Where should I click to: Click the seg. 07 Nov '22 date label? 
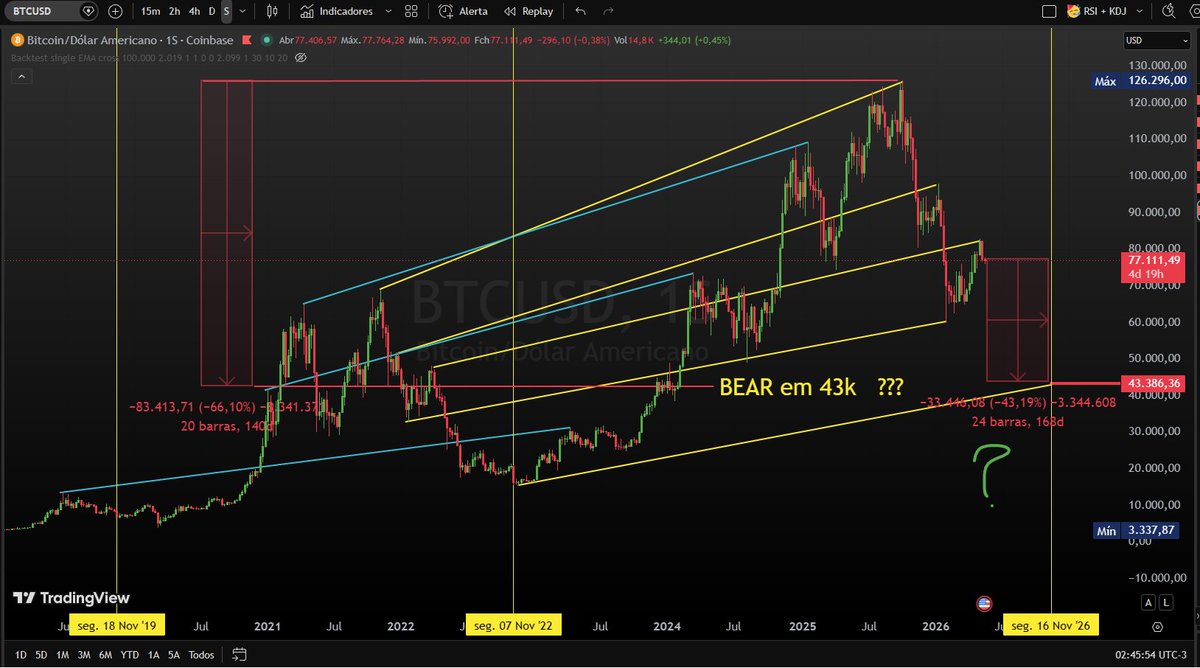point(513,626)
